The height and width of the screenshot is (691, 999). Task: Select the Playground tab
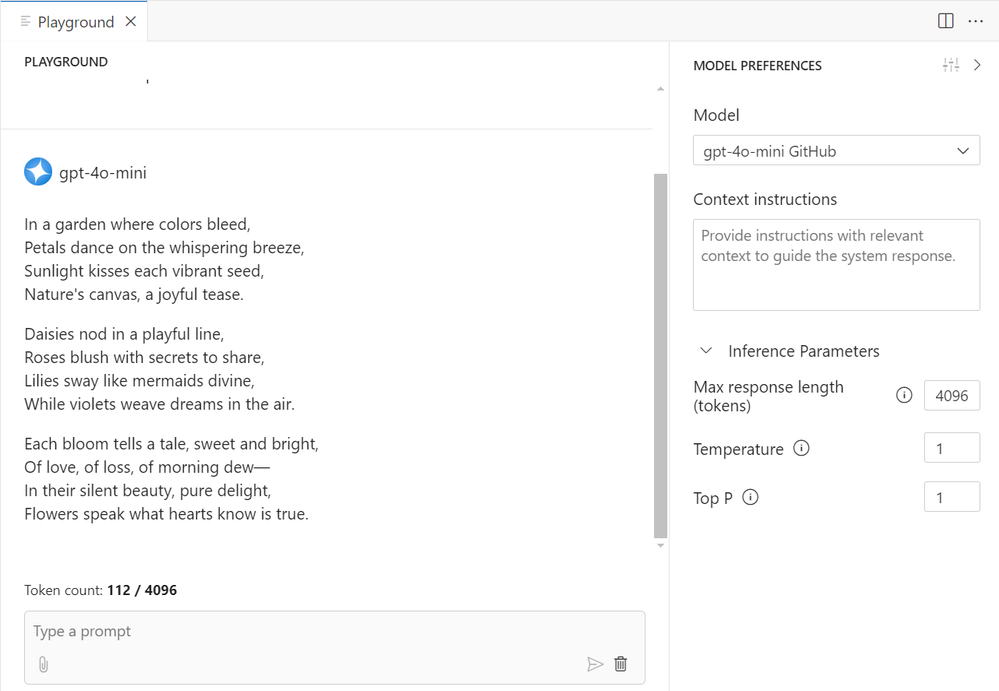75,22
